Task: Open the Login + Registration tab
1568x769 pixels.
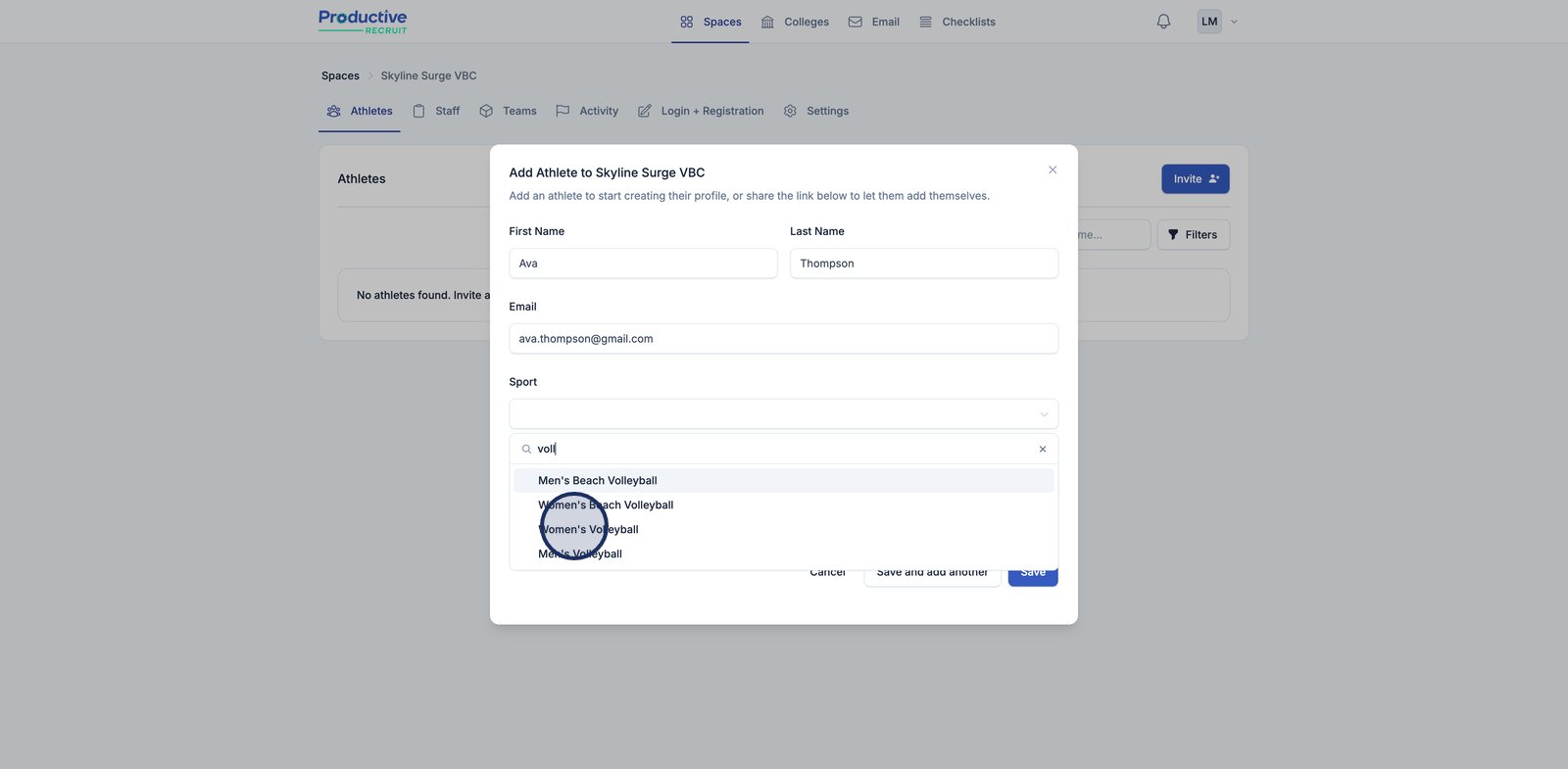Action: [701, 112]
